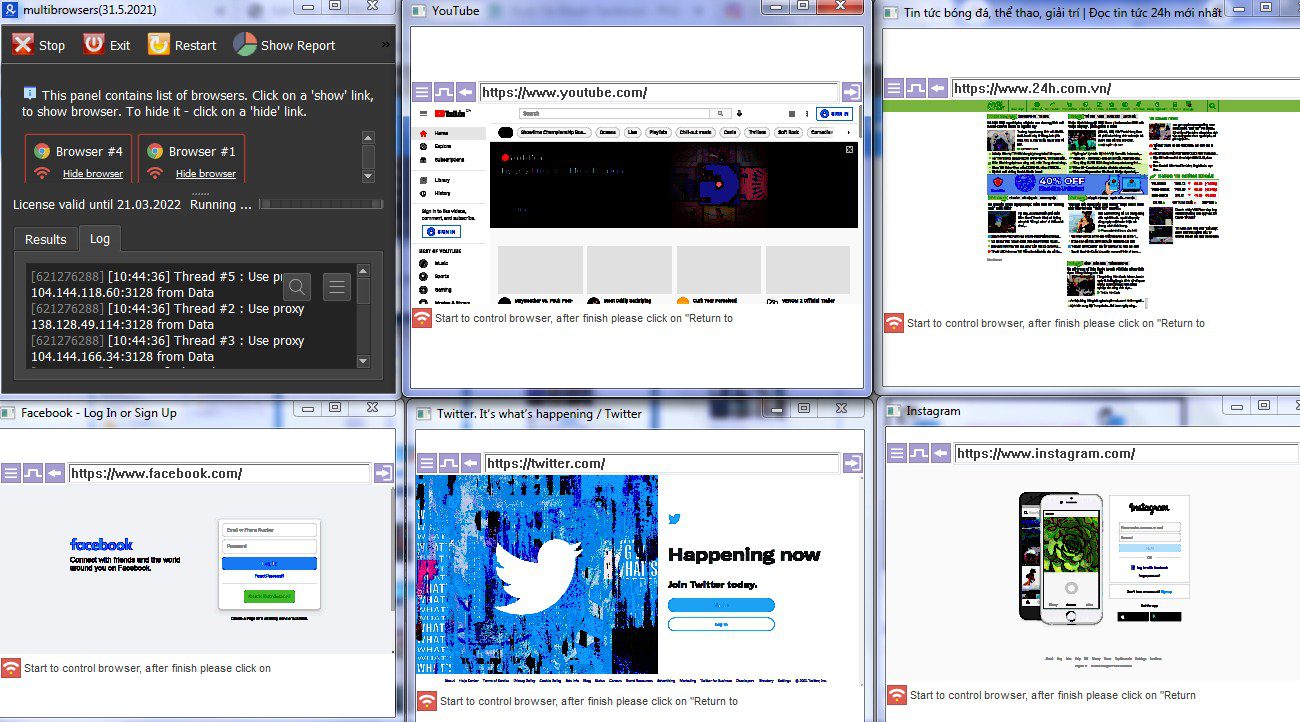Switch to the Results tab
This screenshot has height=722, width=1300.
point(45,239)
